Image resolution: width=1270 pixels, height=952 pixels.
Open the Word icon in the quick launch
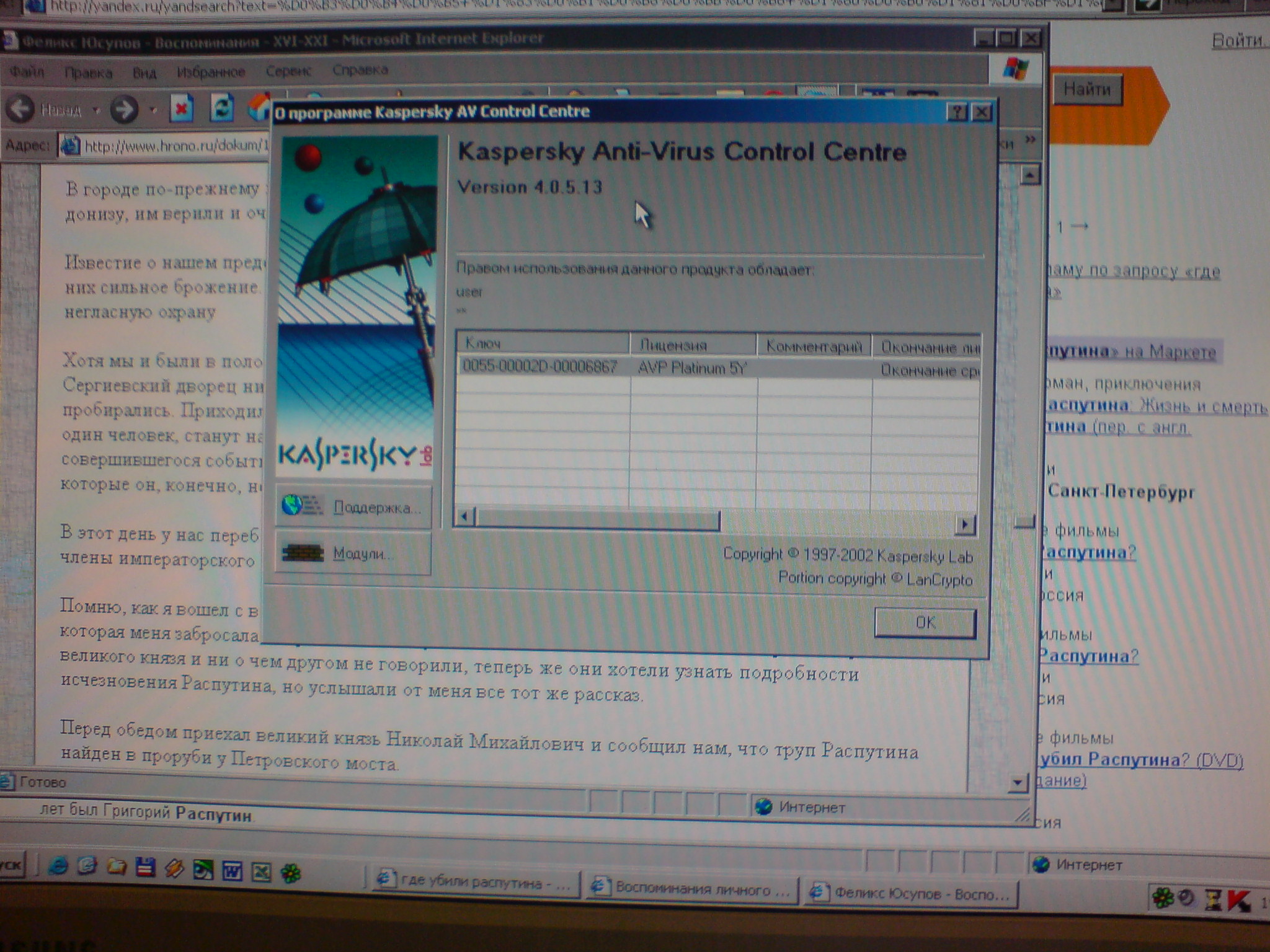click(232, 872)
